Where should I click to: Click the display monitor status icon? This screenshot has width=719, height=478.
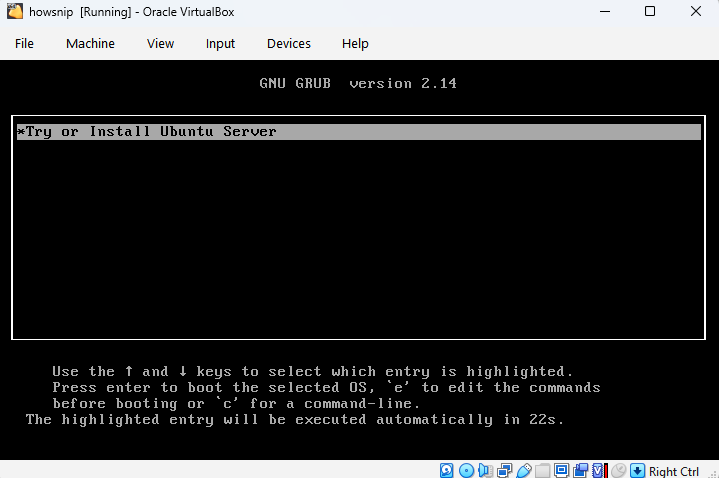tap(561, 471)
